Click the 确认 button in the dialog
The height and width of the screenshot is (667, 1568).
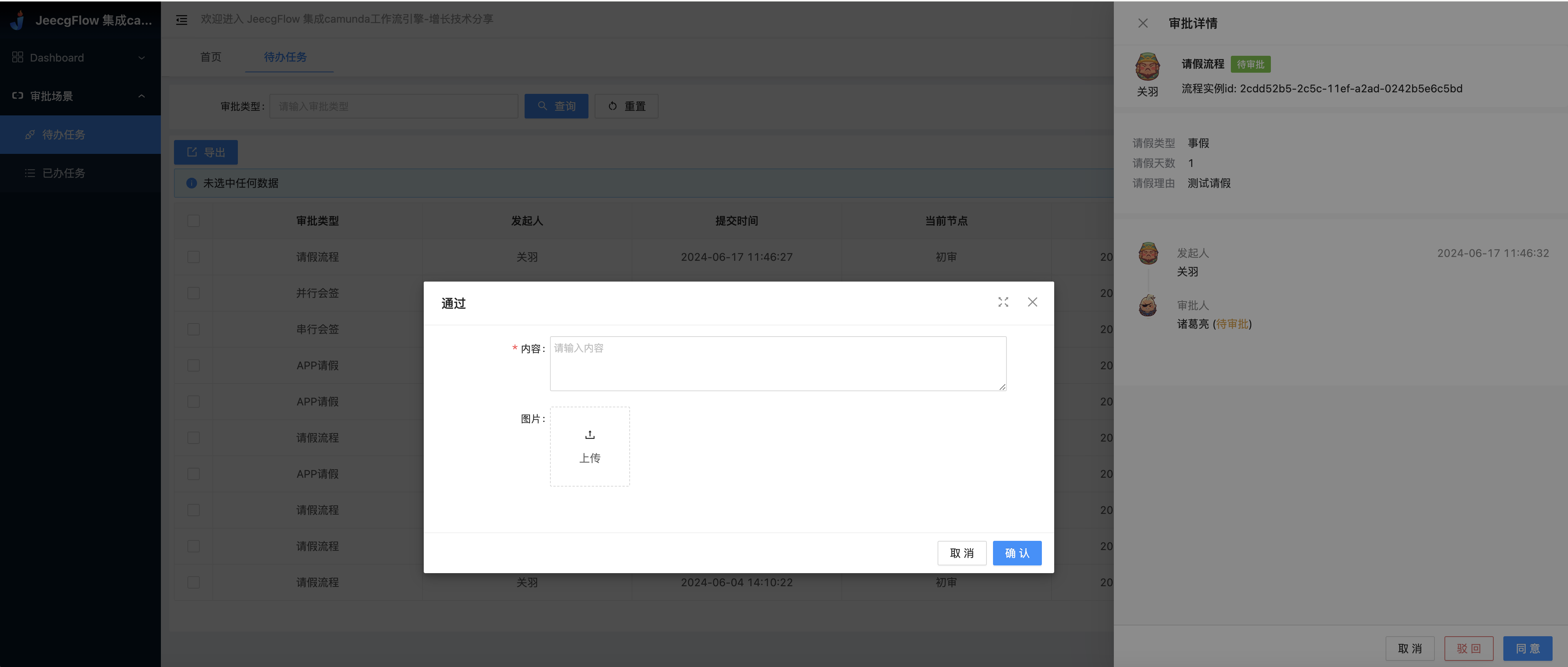tap(1016, 553)
